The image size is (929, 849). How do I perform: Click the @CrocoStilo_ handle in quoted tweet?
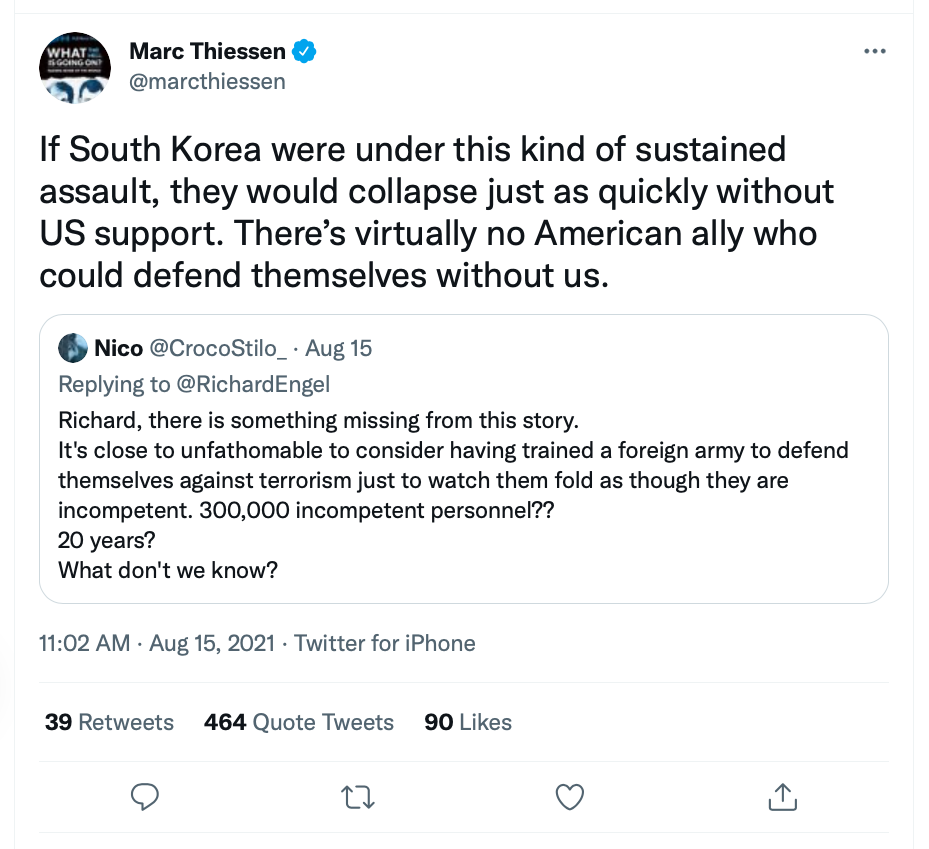coord(218,348)
